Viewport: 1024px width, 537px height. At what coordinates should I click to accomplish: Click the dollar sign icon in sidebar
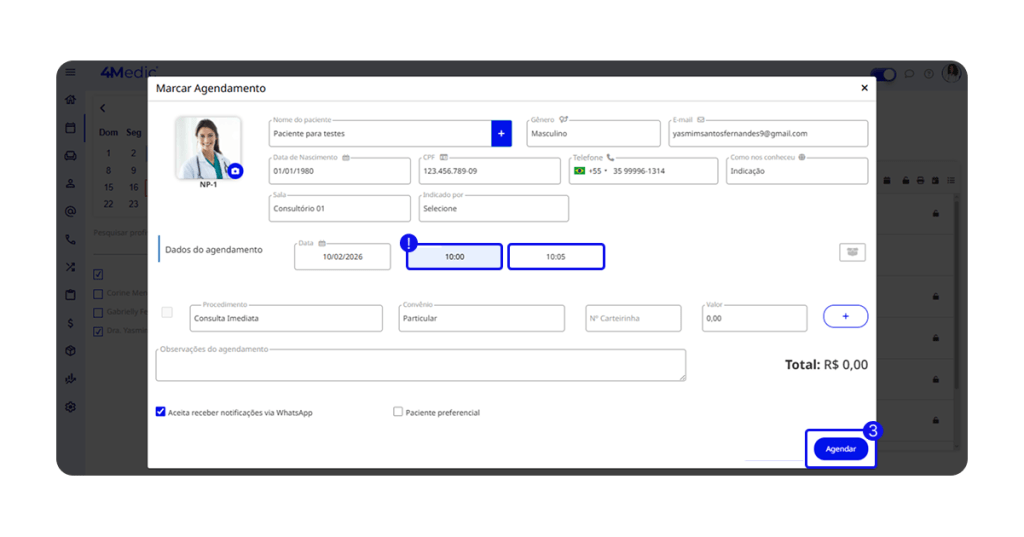pos(70,323)
